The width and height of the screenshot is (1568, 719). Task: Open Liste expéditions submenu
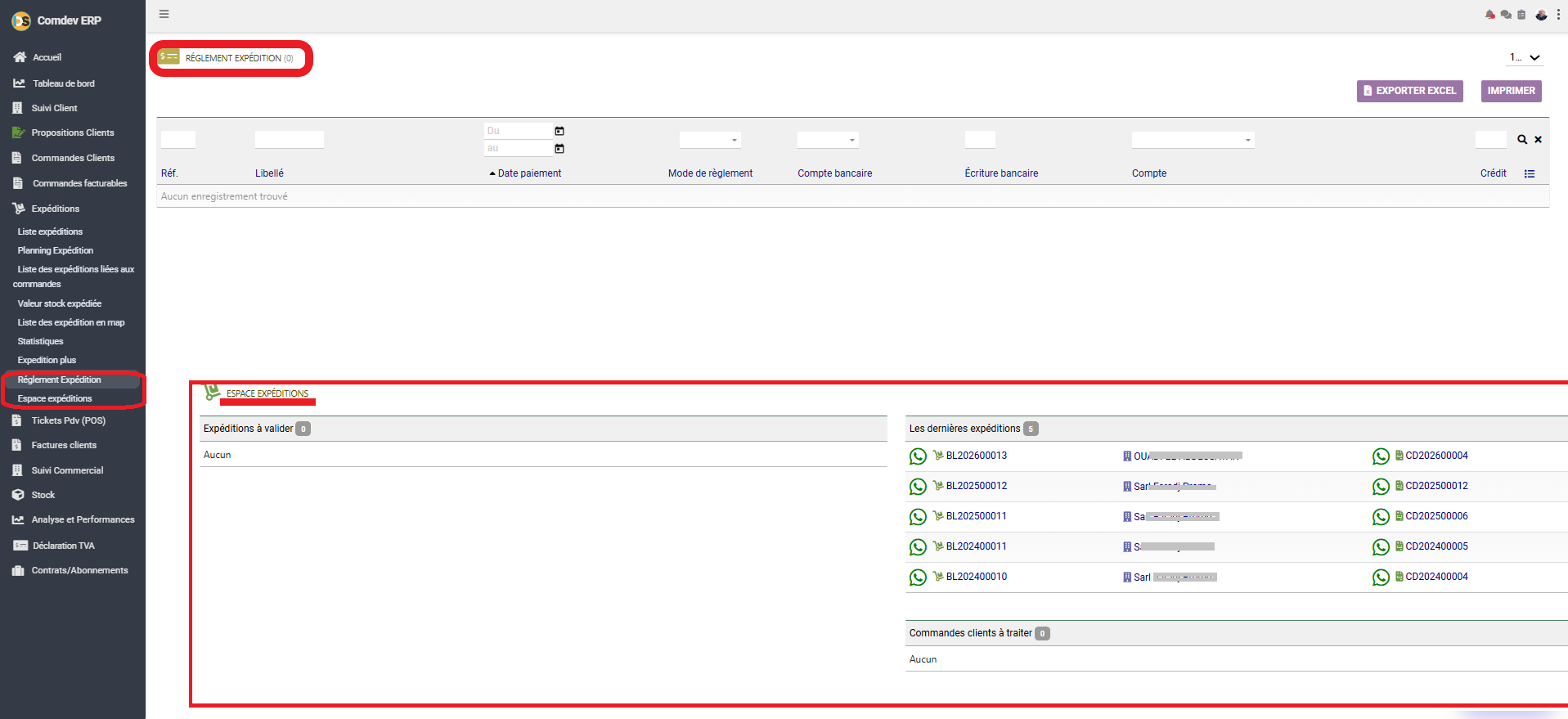click(x=50, y=231)
